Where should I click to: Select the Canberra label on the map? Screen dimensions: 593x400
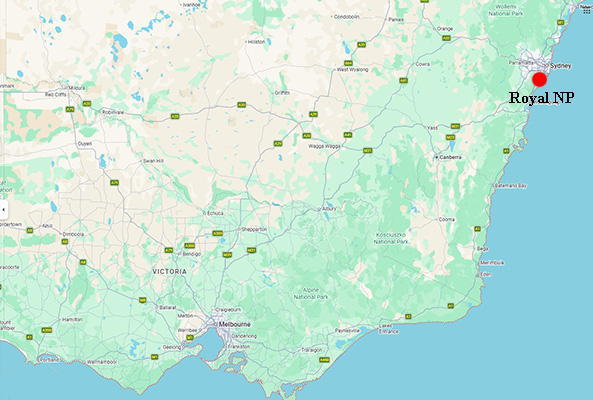(450, 157)
